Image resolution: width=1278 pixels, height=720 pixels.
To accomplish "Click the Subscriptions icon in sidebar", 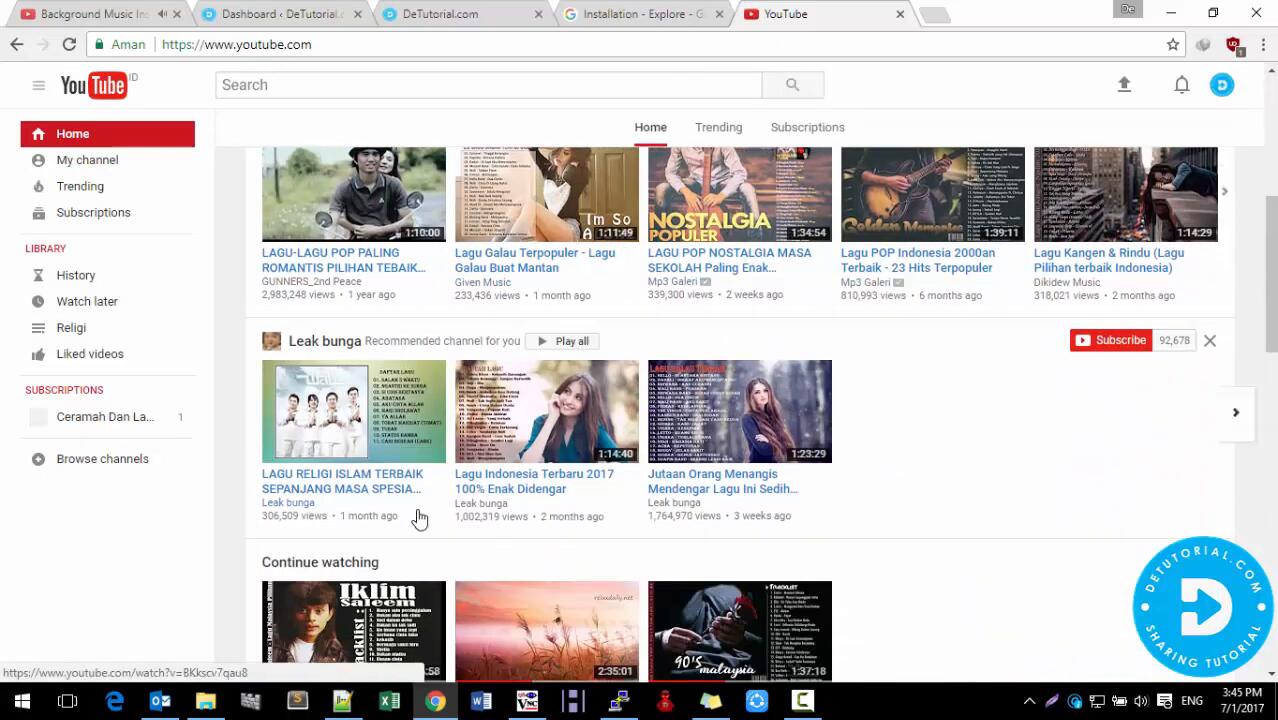I will point(38,212).
